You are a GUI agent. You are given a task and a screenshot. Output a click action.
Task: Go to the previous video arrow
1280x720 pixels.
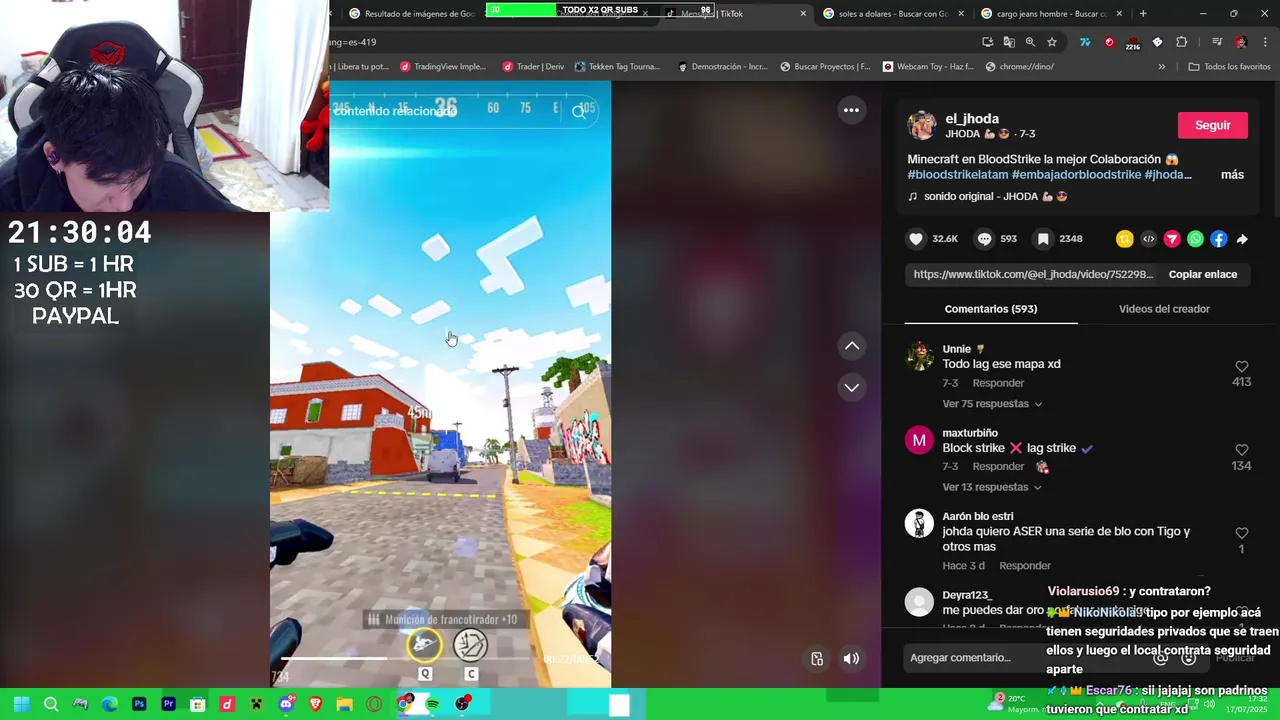pyautogui.click(x=852, y=346)
